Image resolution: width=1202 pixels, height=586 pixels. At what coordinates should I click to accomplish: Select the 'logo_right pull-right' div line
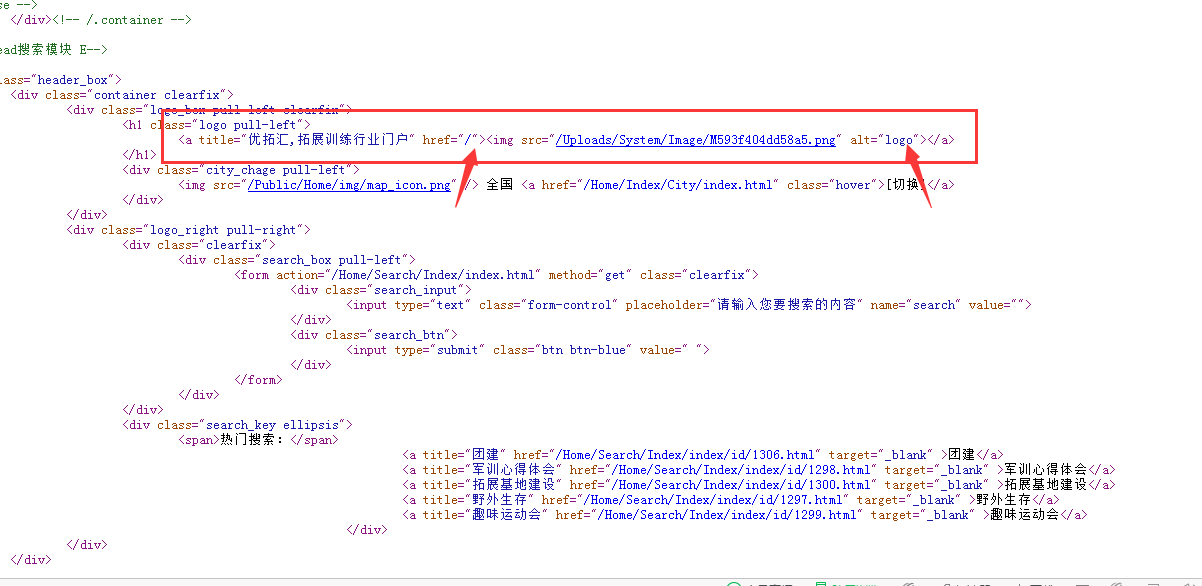tap(188, 230)
